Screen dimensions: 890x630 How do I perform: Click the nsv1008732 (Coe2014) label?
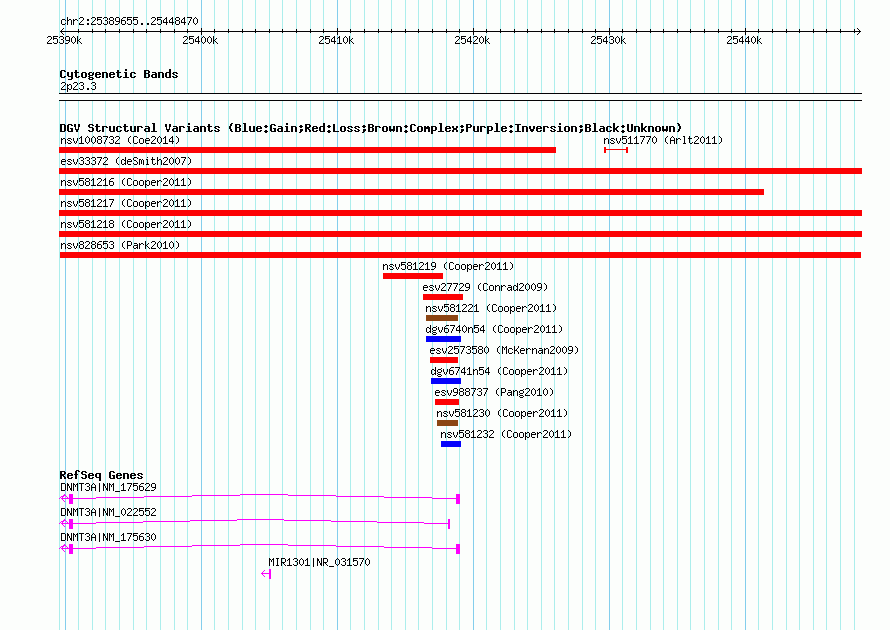click(x=120, y=140)
